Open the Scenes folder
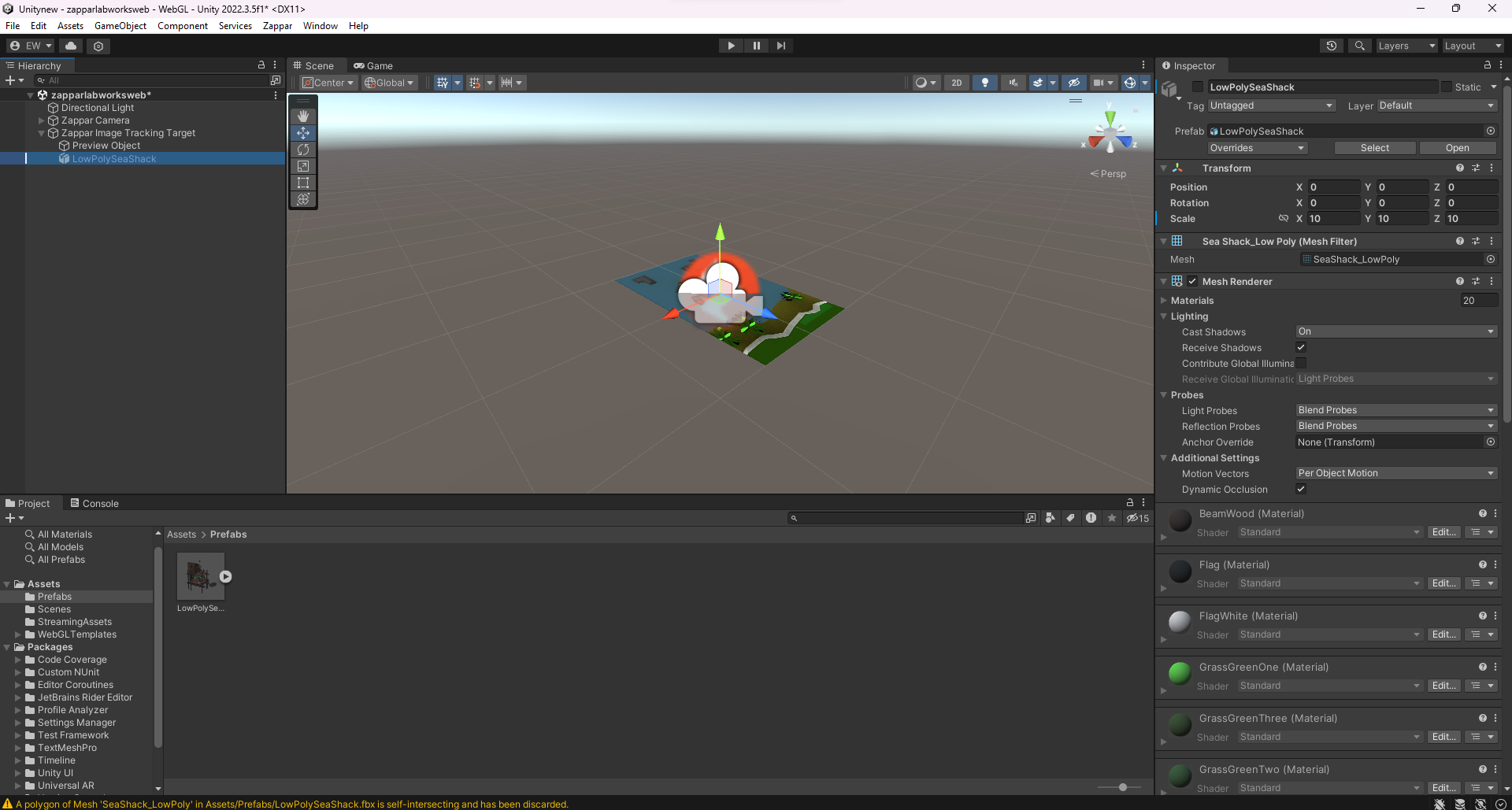This screenshot has width=1512, height=810. tap(54, 609)
